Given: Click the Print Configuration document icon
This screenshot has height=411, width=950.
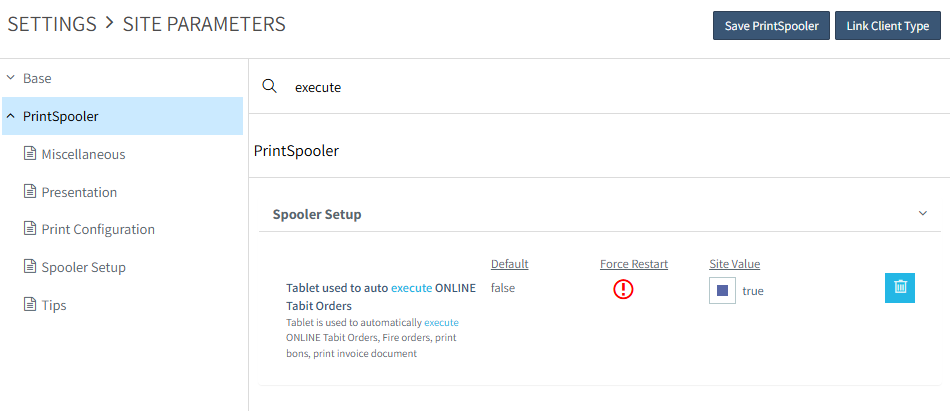Looking at the screenshot, I should coord(30,229).
